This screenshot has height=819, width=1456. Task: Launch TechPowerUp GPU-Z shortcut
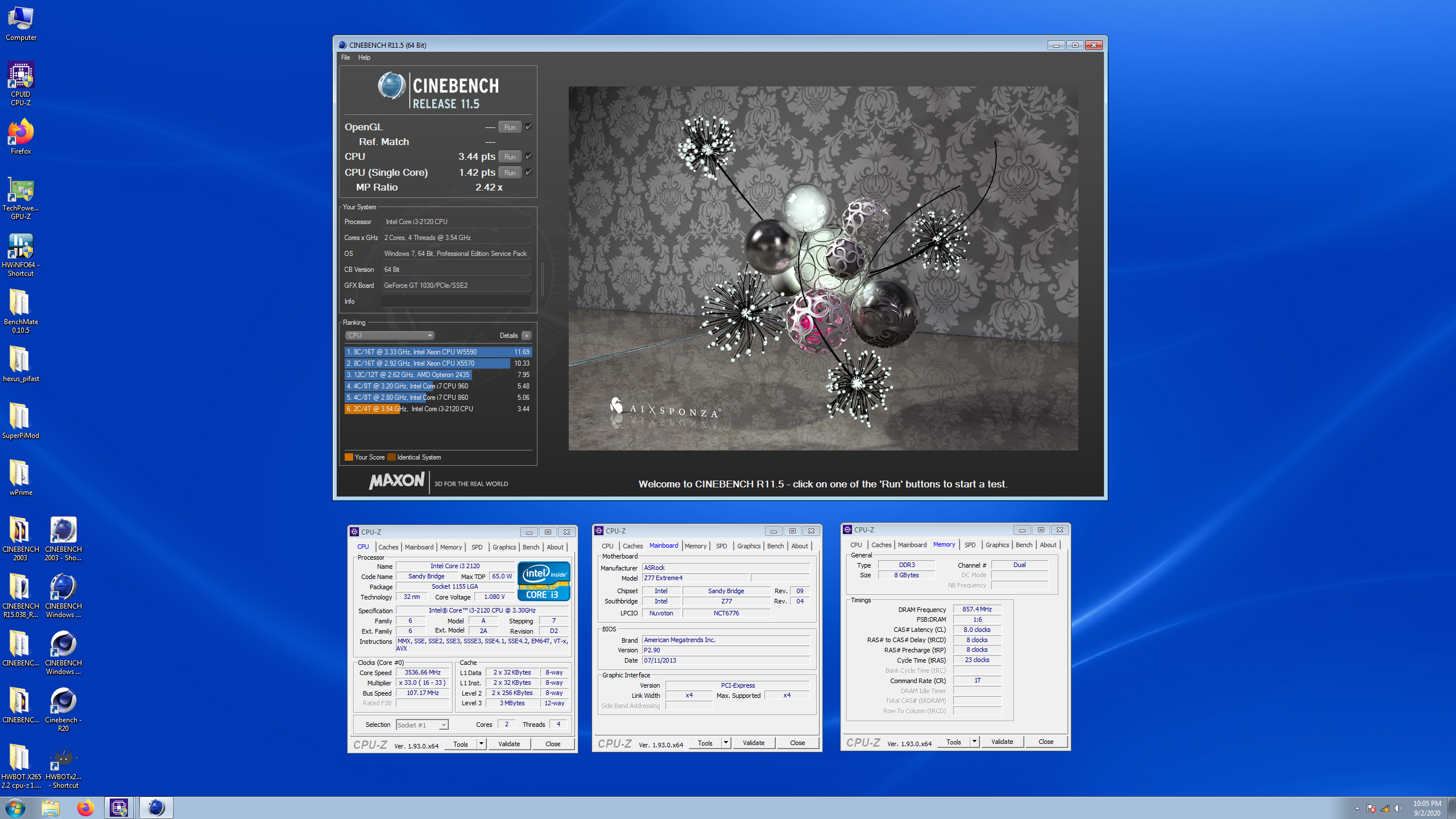[21, 197]
